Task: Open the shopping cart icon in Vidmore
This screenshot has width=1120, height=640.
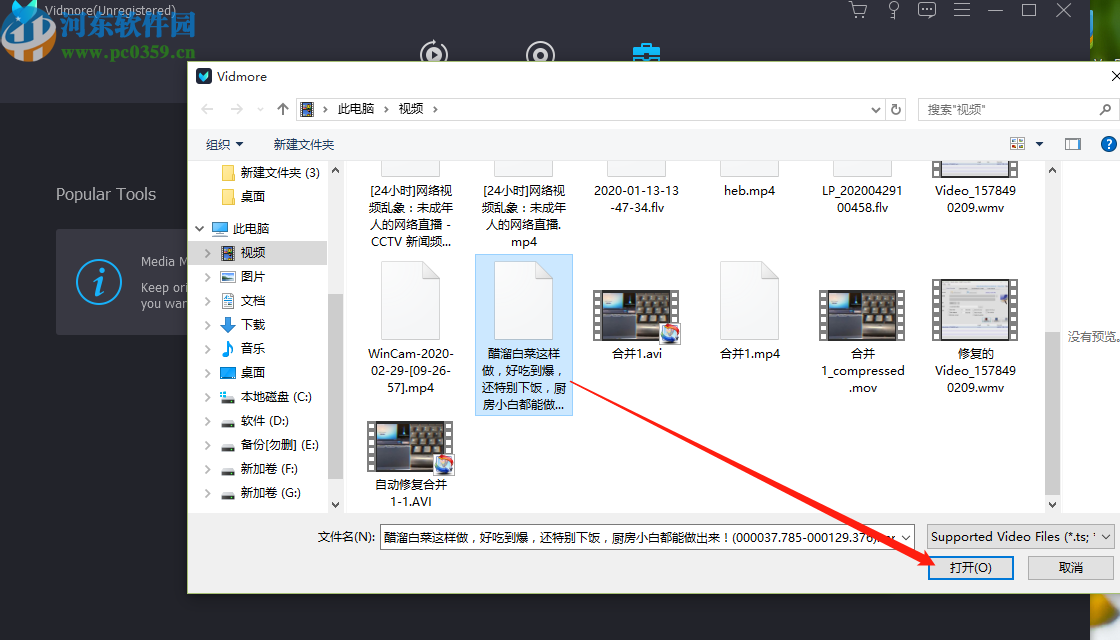Action: [x=858, y=10]
